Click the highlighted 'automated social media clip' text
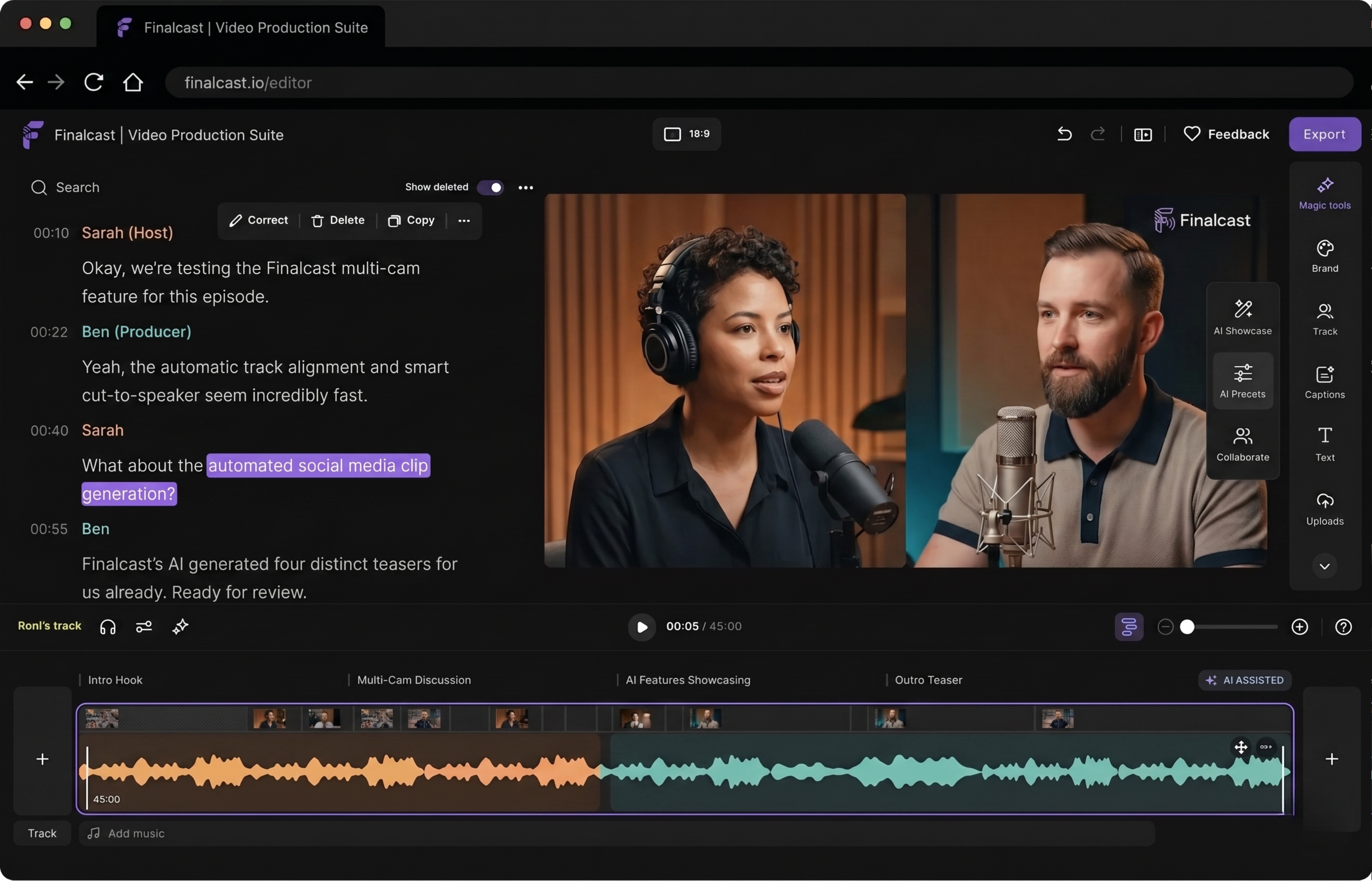This screenshot has width=1372, height=881. [x=318, y=466]
